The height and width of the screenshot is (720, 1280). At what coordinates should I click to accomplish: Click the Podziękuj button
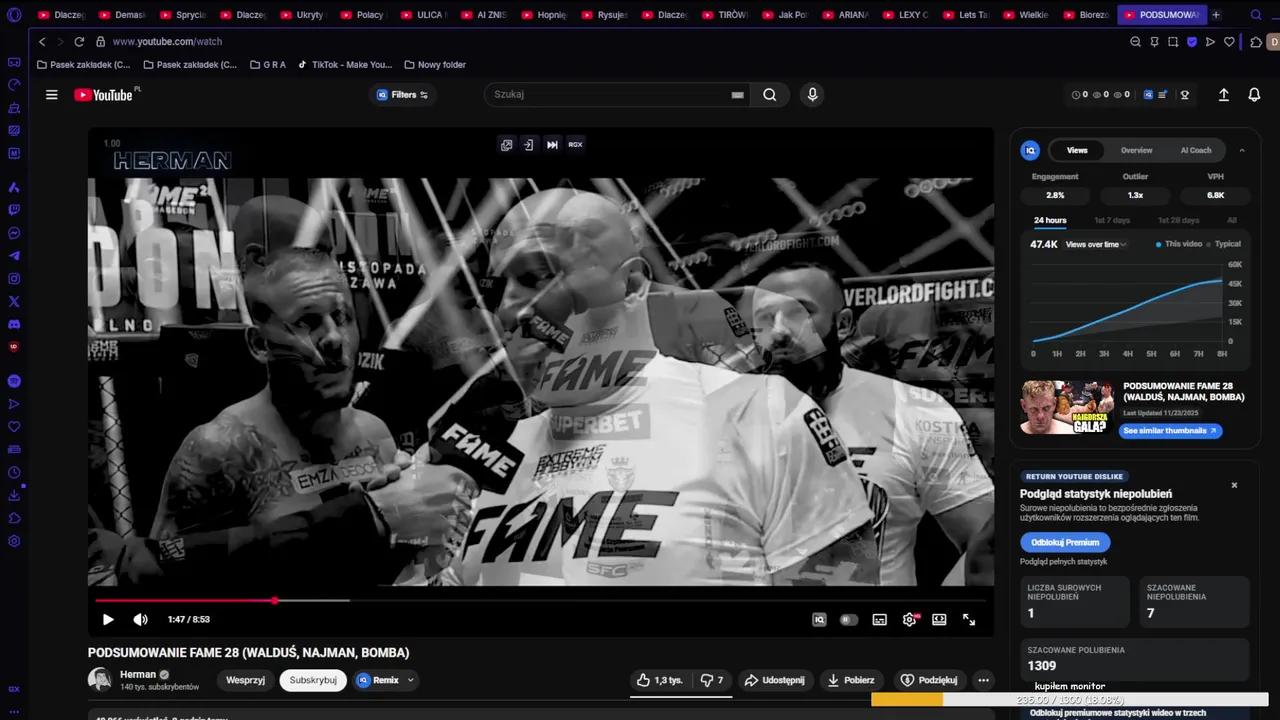[x=930, y=680]
